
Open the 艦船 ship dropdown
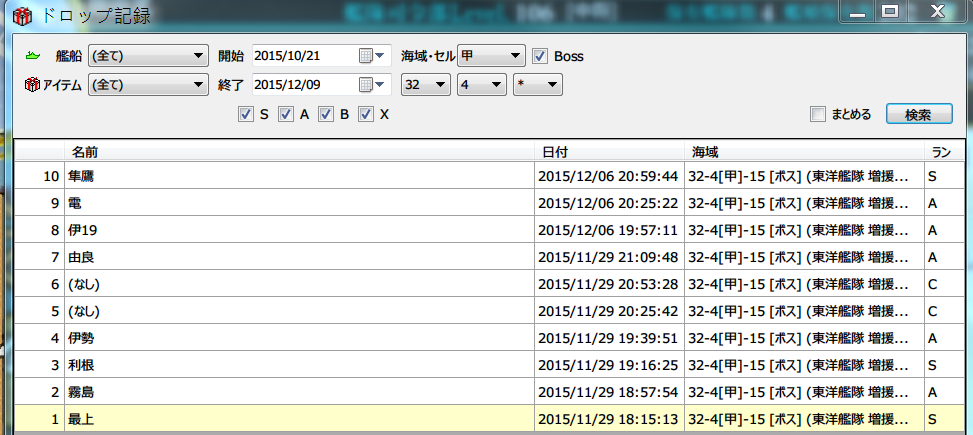click(148, 56)
